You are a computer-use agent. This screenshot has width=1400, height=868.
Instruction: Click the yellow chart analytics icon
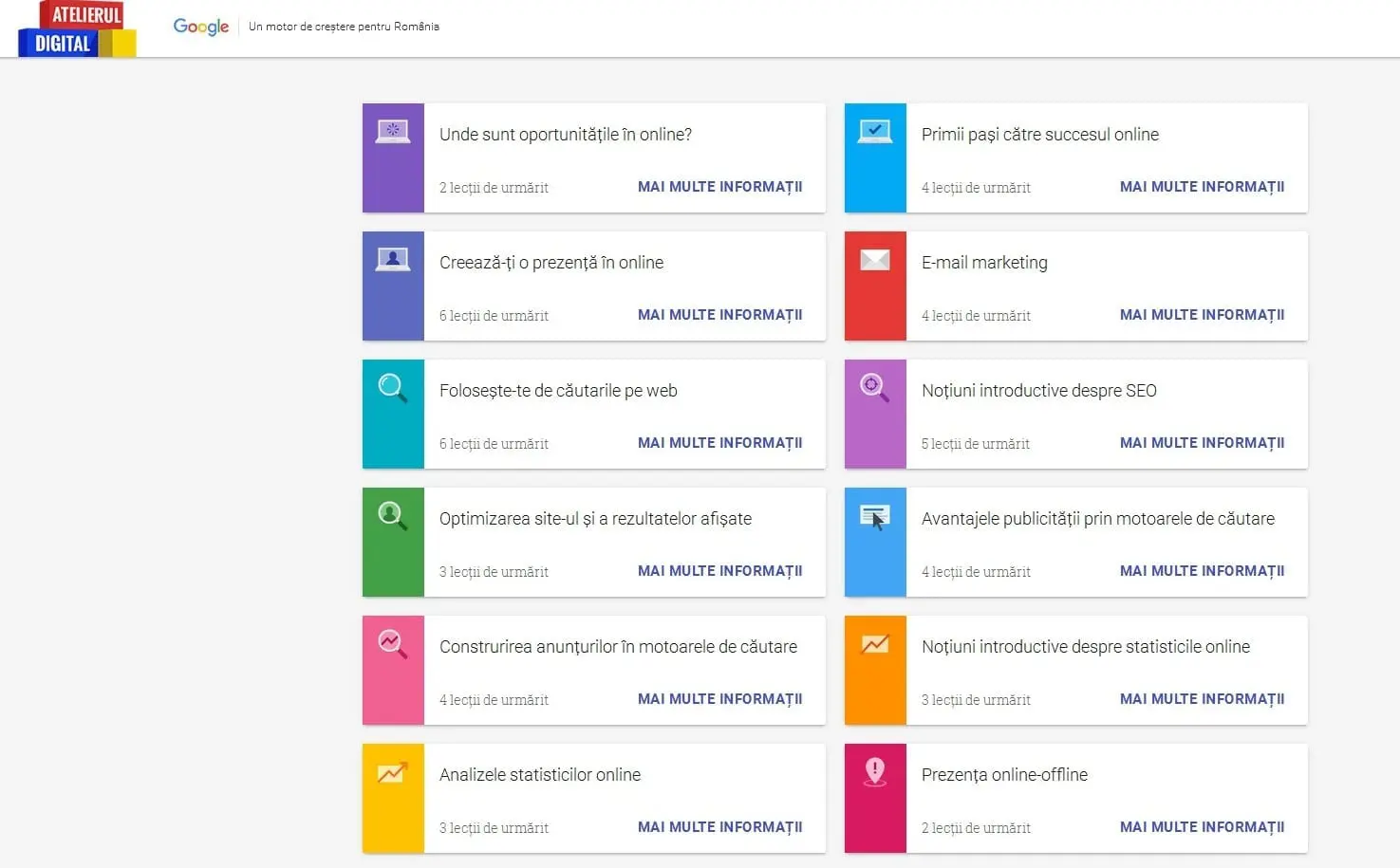tap(393, 773)
